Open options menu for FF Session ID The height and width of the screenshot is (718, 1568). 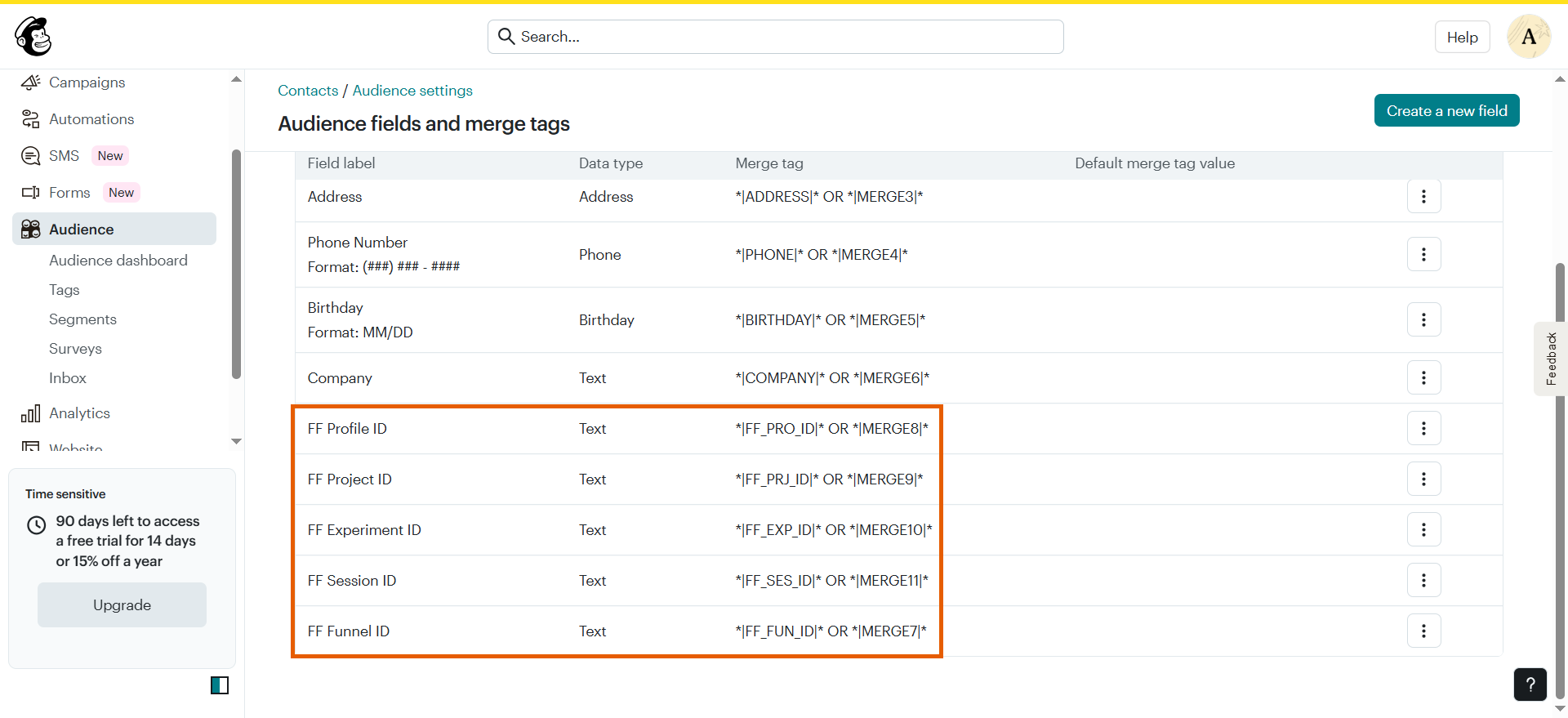[1423, 581]
